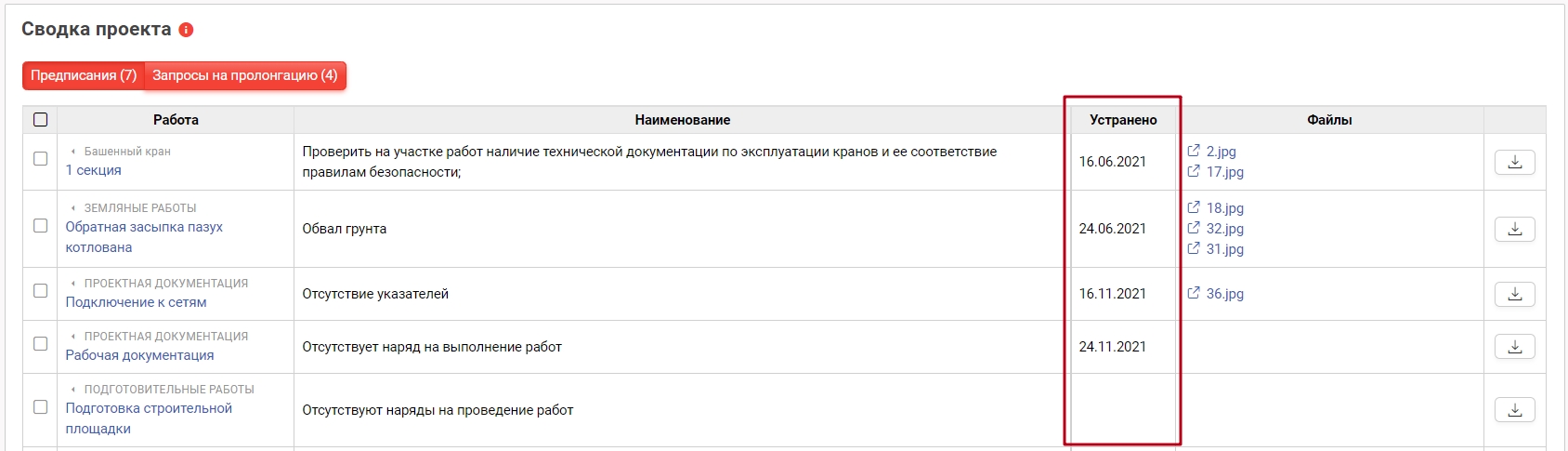This screenshot has height=451, width=1568.
Task: Open the 32.jpg file link
Action: coord(1224,229)
